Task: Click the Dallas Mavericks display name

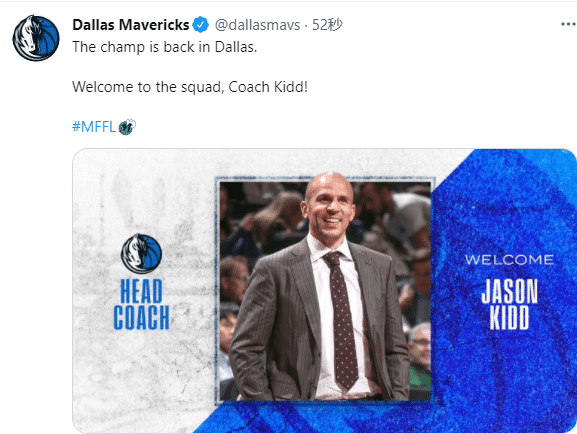Action: [x=131, y=25]
